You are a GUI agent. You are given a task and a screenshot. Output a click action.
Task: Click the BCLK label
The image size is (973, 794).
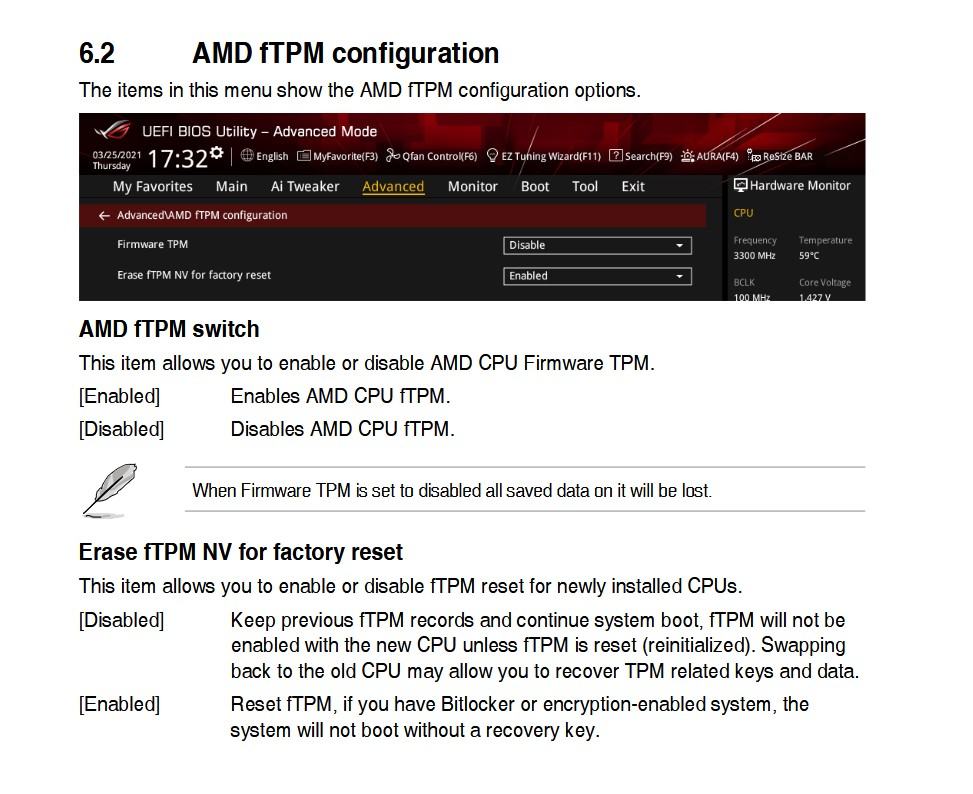pos(744,282)
